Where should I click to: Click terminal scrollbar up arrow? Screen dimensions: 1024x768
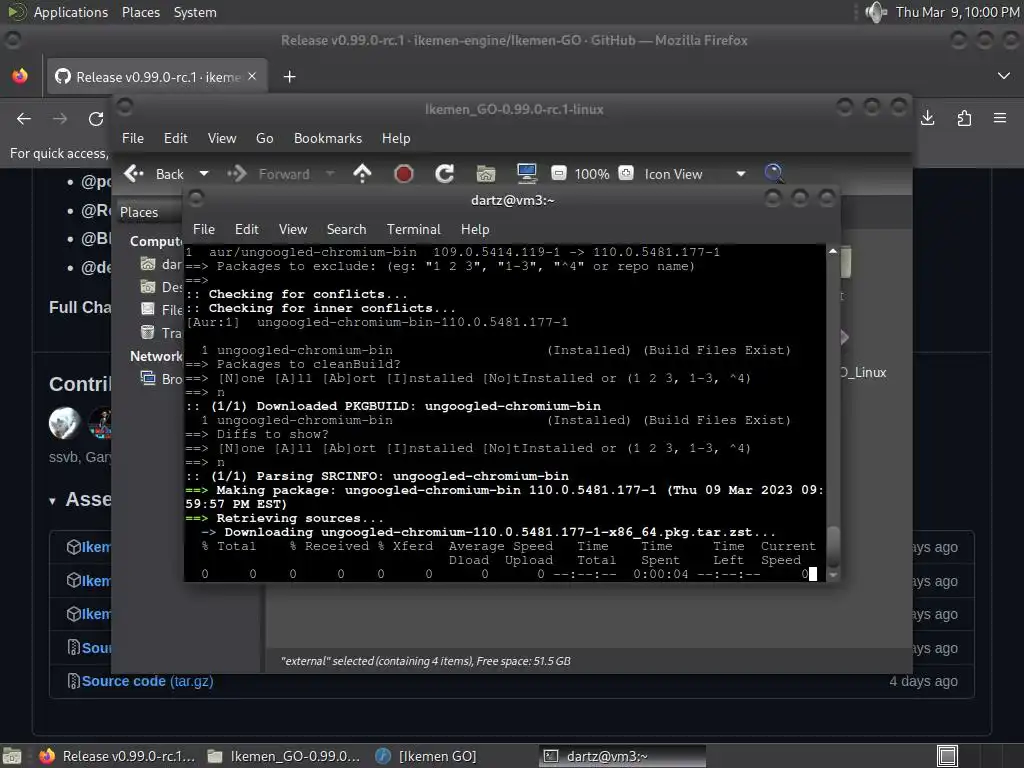[x=833, y=251]
